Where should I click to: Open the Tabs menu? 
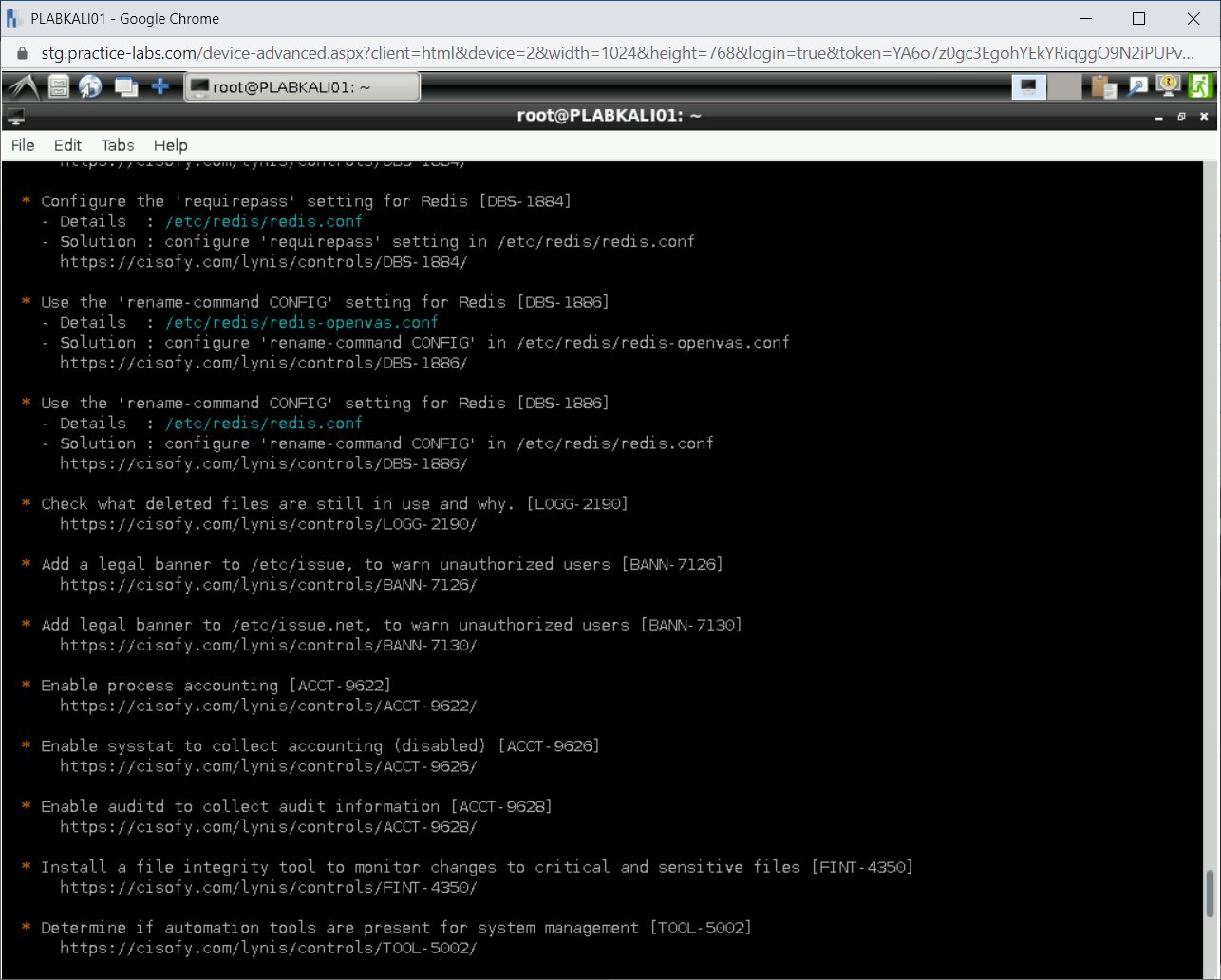pyautogui.click(x=118, y=145)
